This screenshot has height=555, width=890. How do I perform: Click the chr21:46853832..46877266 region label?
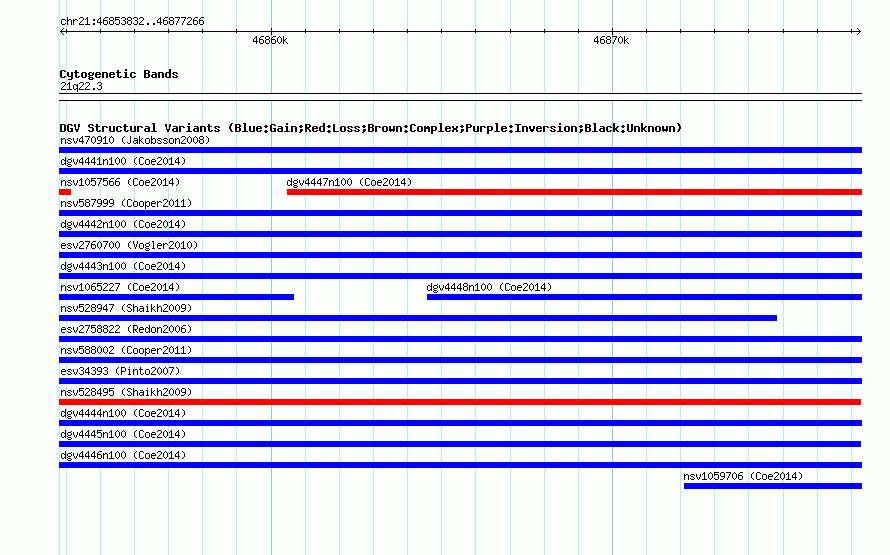click(132, 22)
